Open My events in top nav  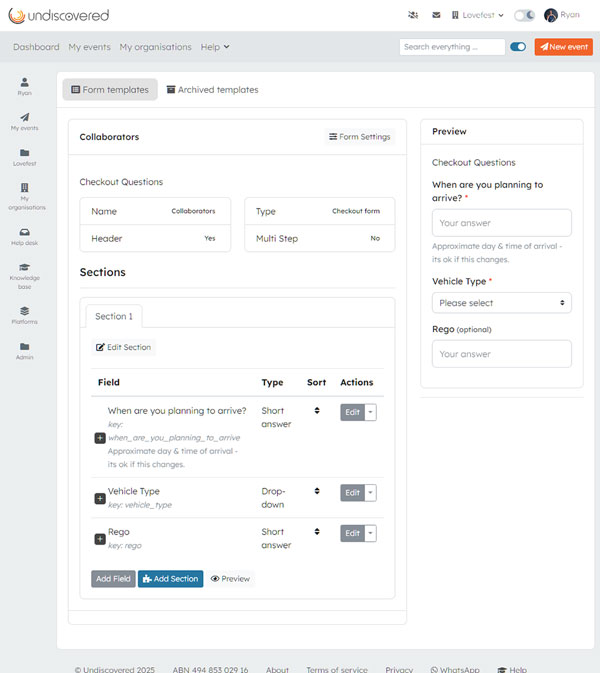tap(89, 47)
